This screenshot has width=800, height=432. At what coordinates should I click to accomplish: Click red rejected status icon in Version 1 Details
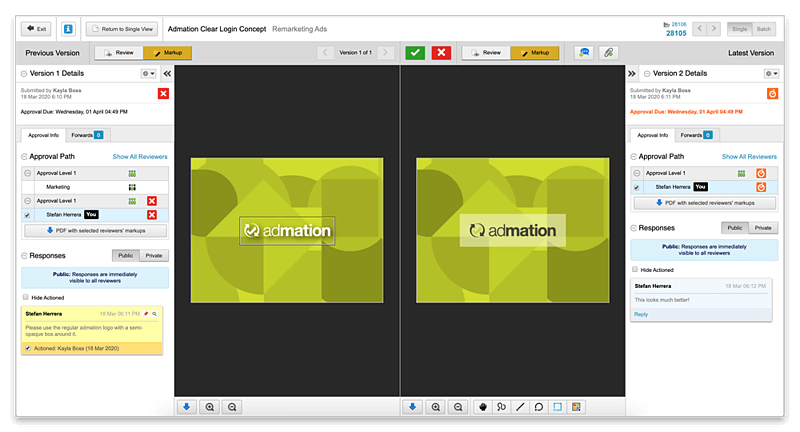163,93
